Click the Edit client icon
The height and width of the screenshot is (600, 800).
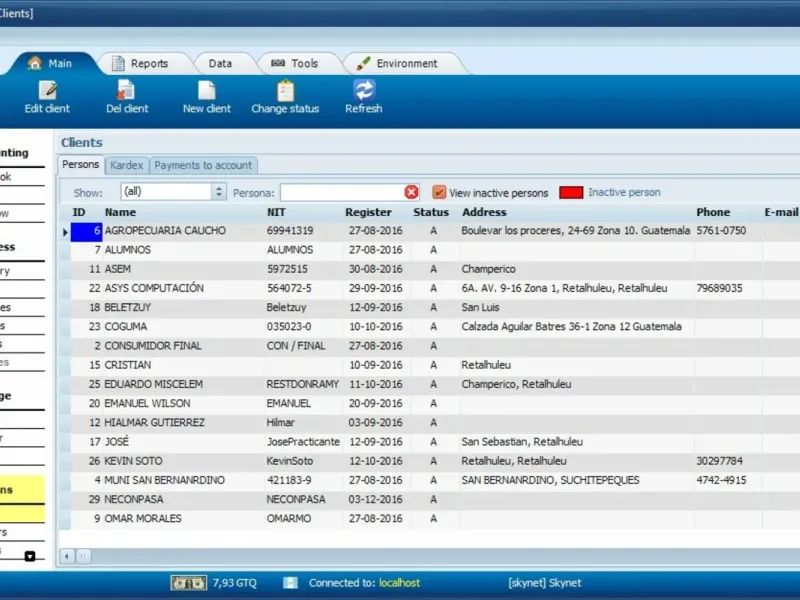click(47, 90)
